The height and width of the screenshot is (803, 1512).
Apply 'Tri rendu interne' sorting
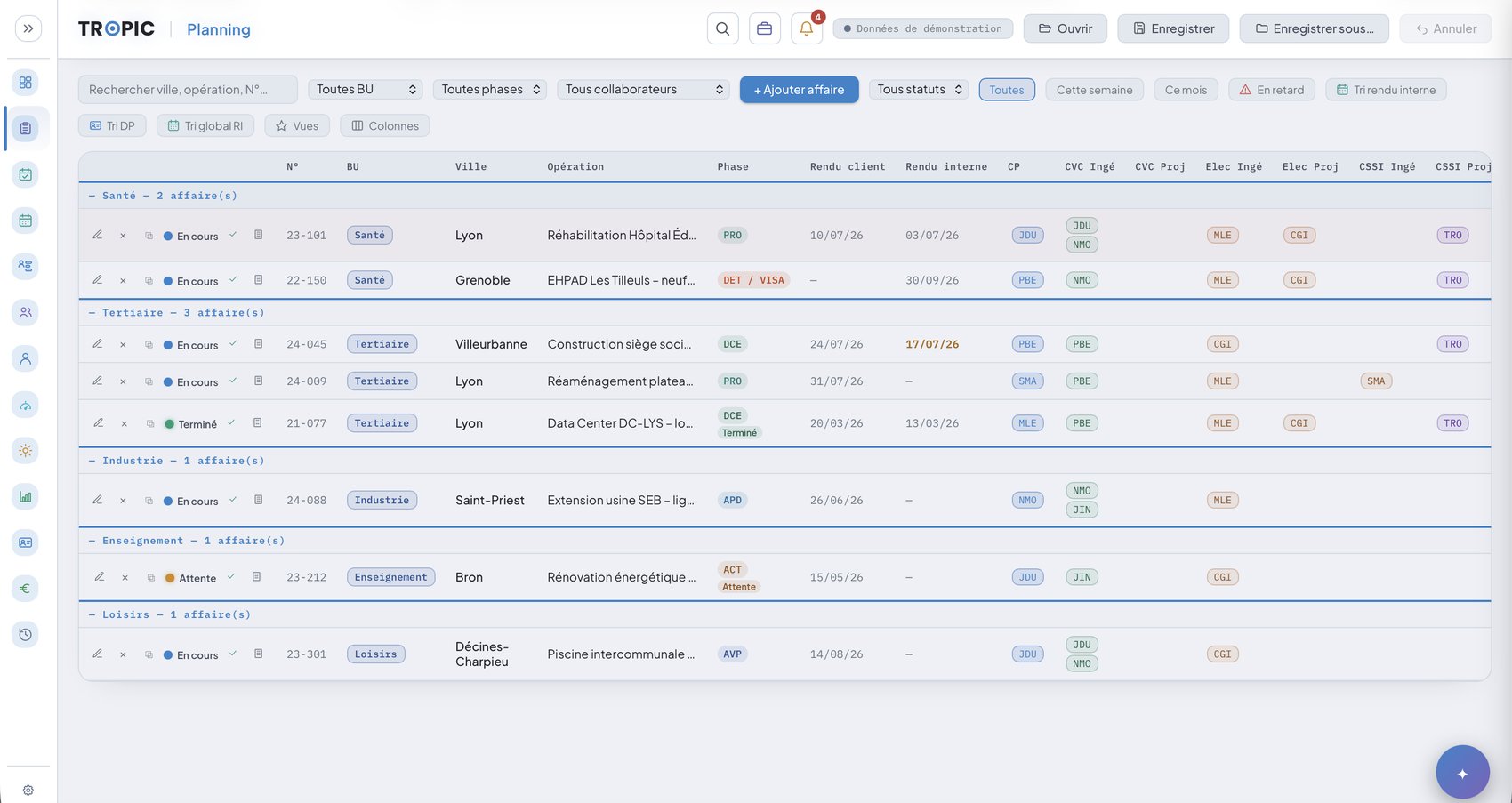click(x=1386, y=90)
